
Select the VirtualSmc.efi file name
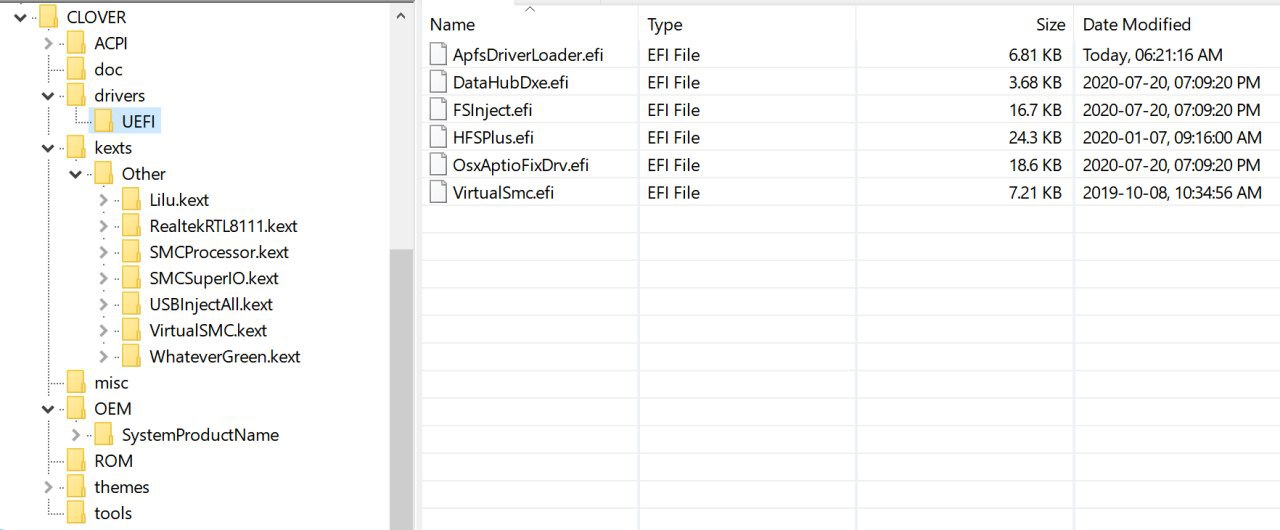coord(503,192)
